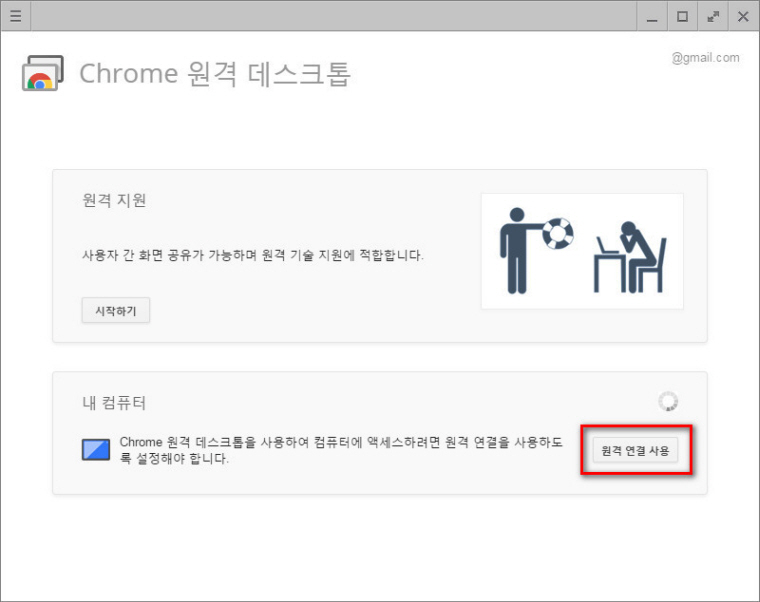
Task: Click the @gmail.com account text
Action: (x=705, y=58)
